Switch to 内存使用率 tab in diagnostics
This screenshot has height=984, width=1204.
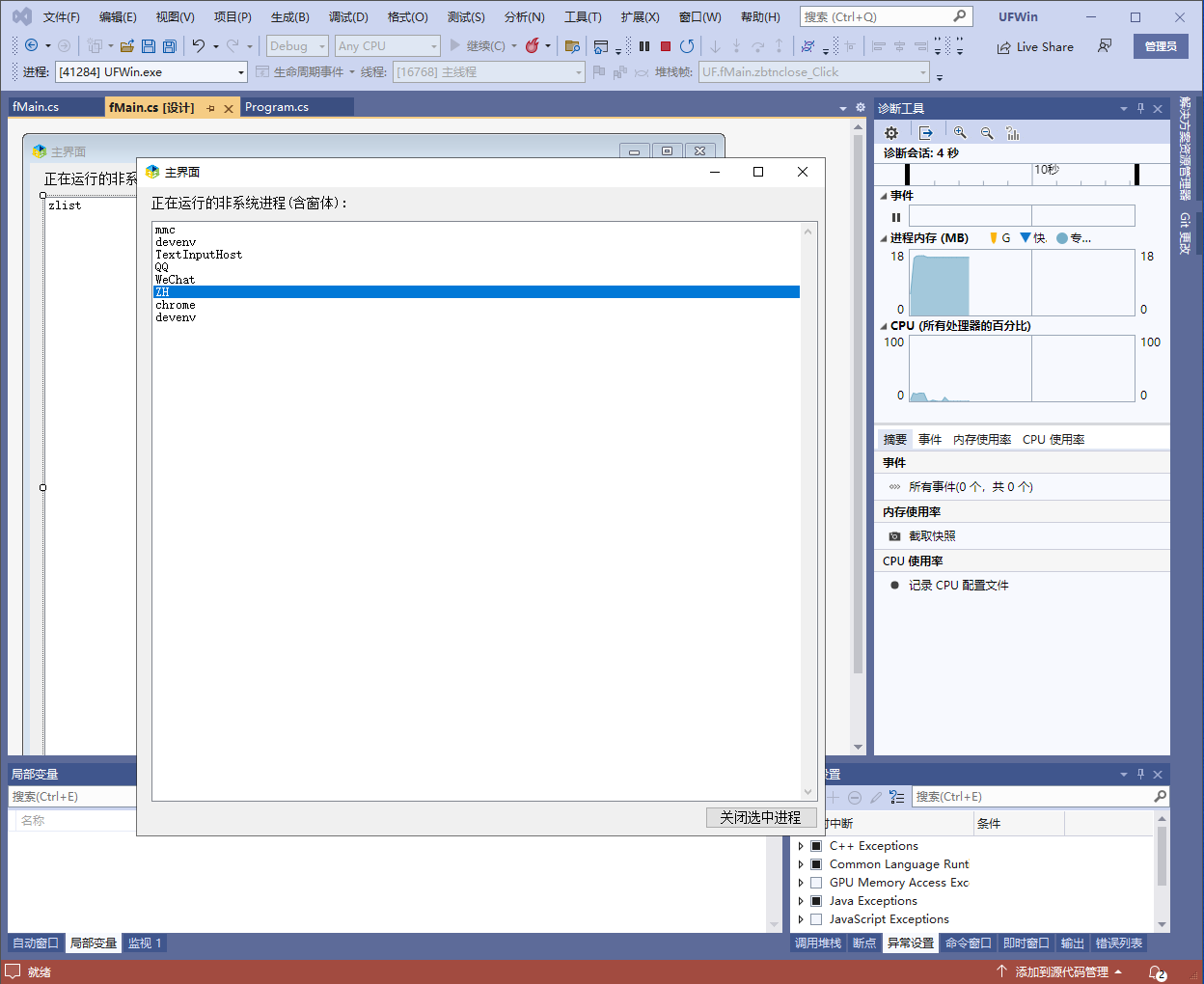tap(982, 440)
